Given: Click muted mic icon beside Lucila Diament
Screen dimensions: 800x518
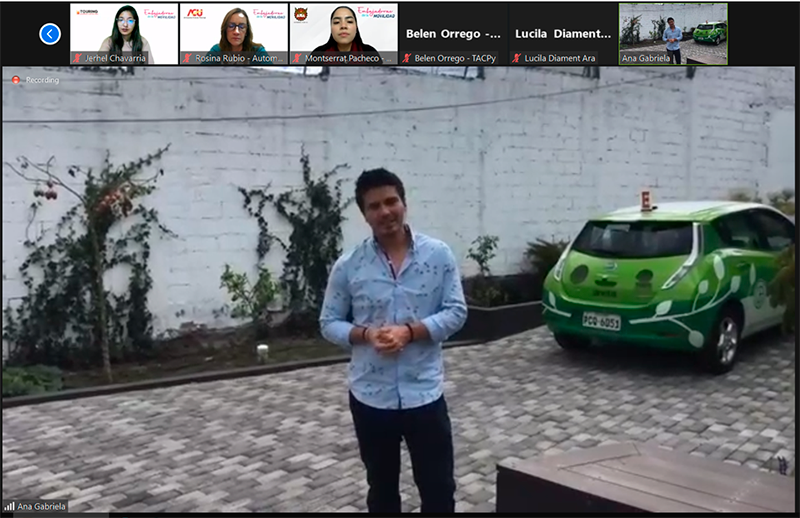Looking at the screenshot, I should (517, 58).
